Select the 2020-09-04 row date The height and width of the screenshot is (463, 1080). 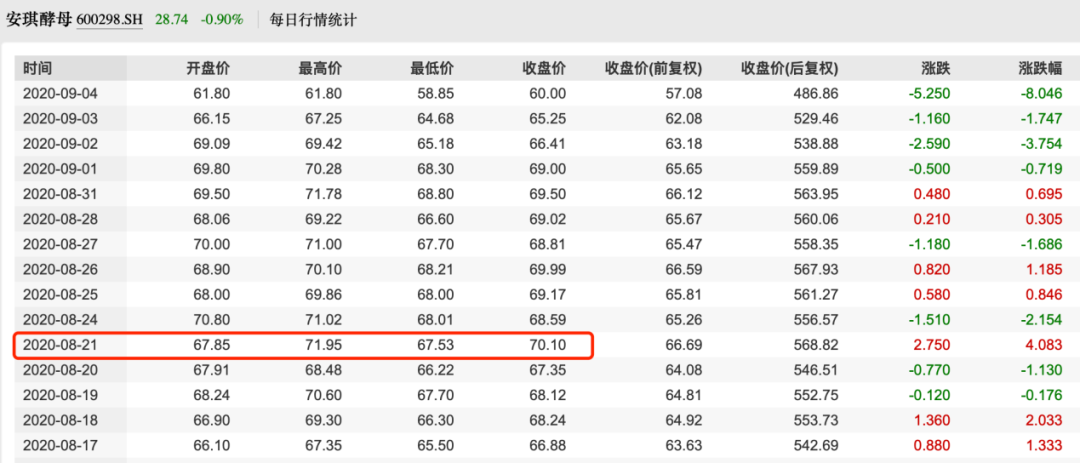[61, 94]
